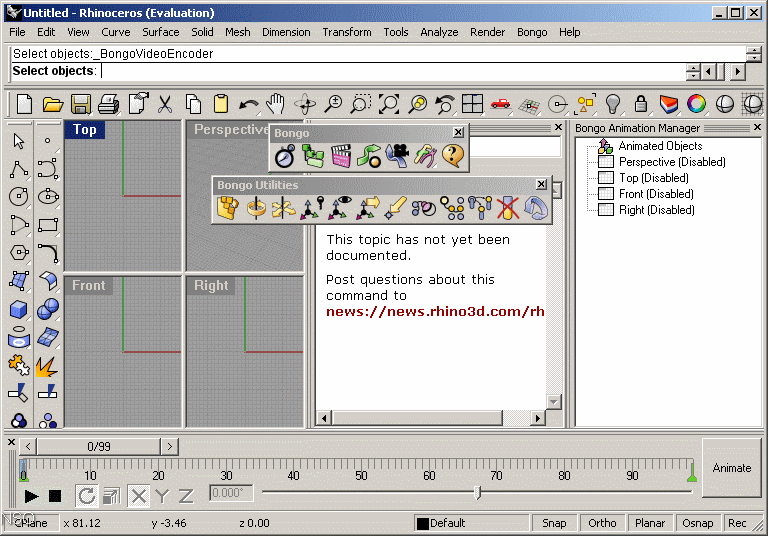The width and height of the screenshot is (768, 536).
Task: Open the Surface menu
Action: tap(161, 32)
